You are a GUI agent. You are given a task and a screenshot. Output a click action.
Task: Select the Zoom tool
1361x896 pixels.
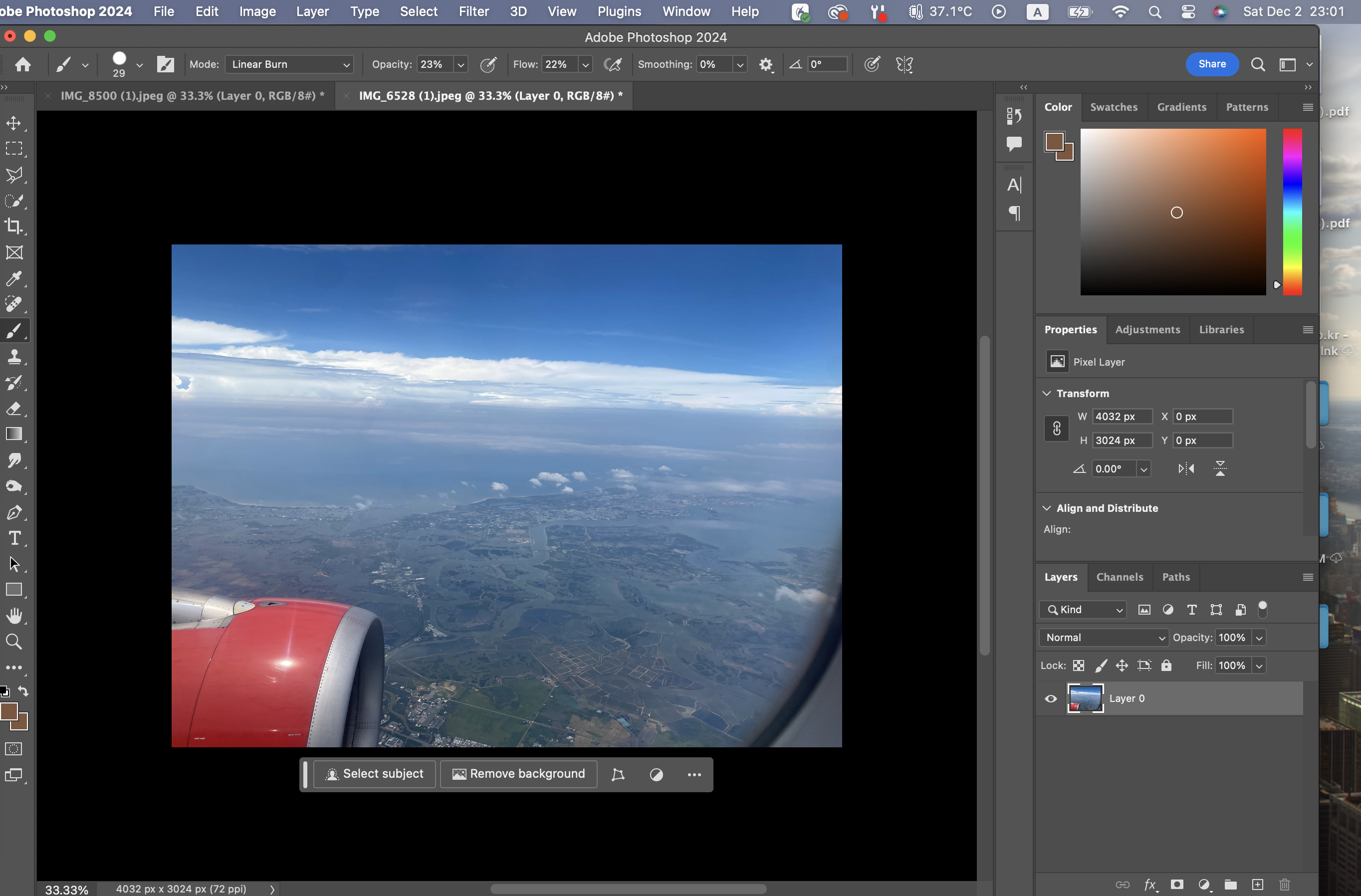point(14,642)
